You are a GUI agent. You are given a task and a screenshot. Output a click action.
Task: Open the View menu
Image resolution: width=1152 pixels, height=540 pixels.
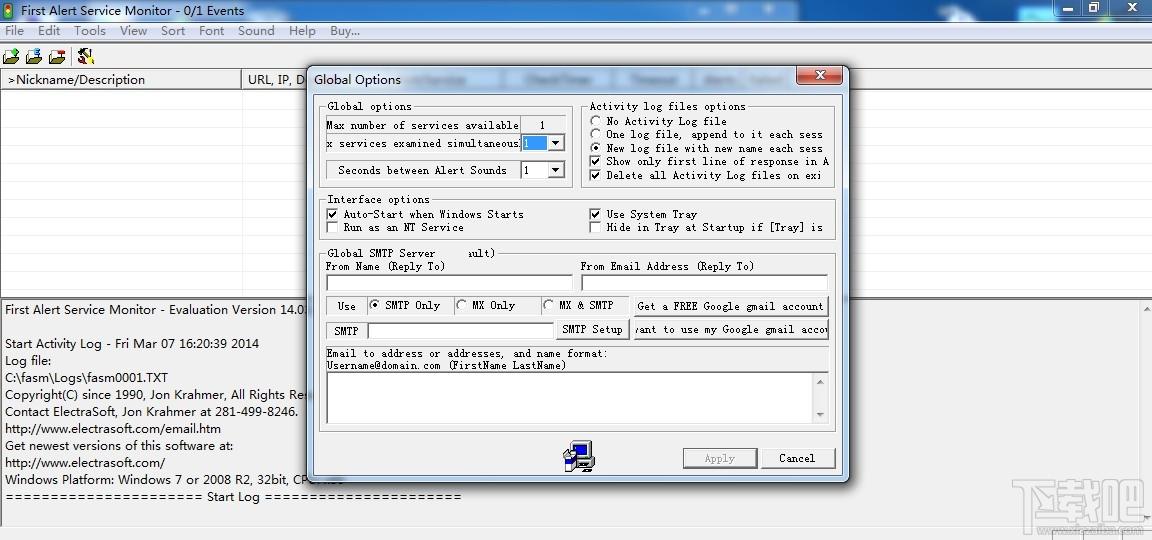click(x=134, y=31)
